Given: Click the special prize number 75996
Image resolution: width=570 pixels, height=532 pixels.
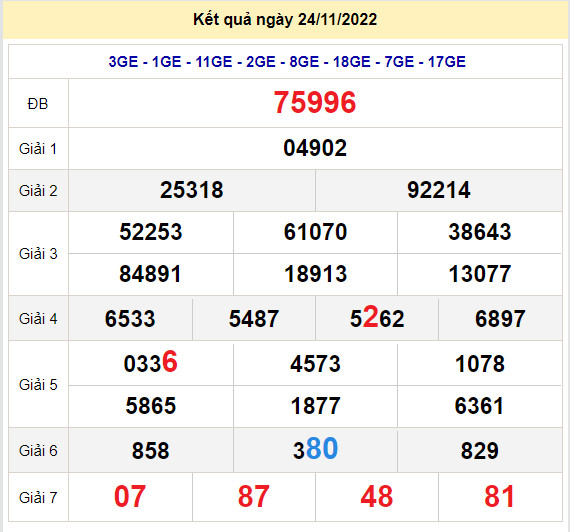Looking at the screenshot, I should [x=315, y=103].
